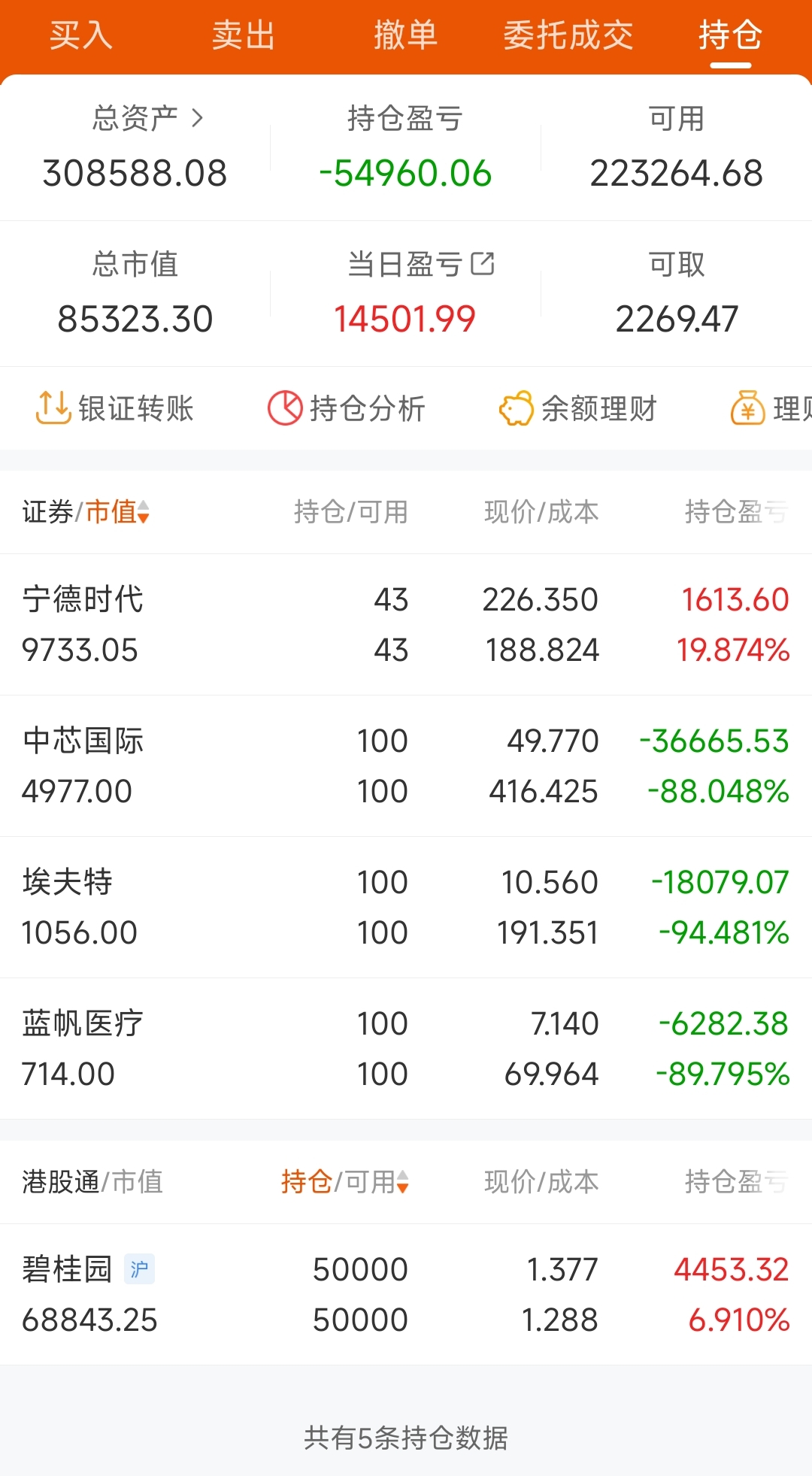Switch to the 买入 tab
This screenshot has height=1476, width=812.
coord(81,35)
